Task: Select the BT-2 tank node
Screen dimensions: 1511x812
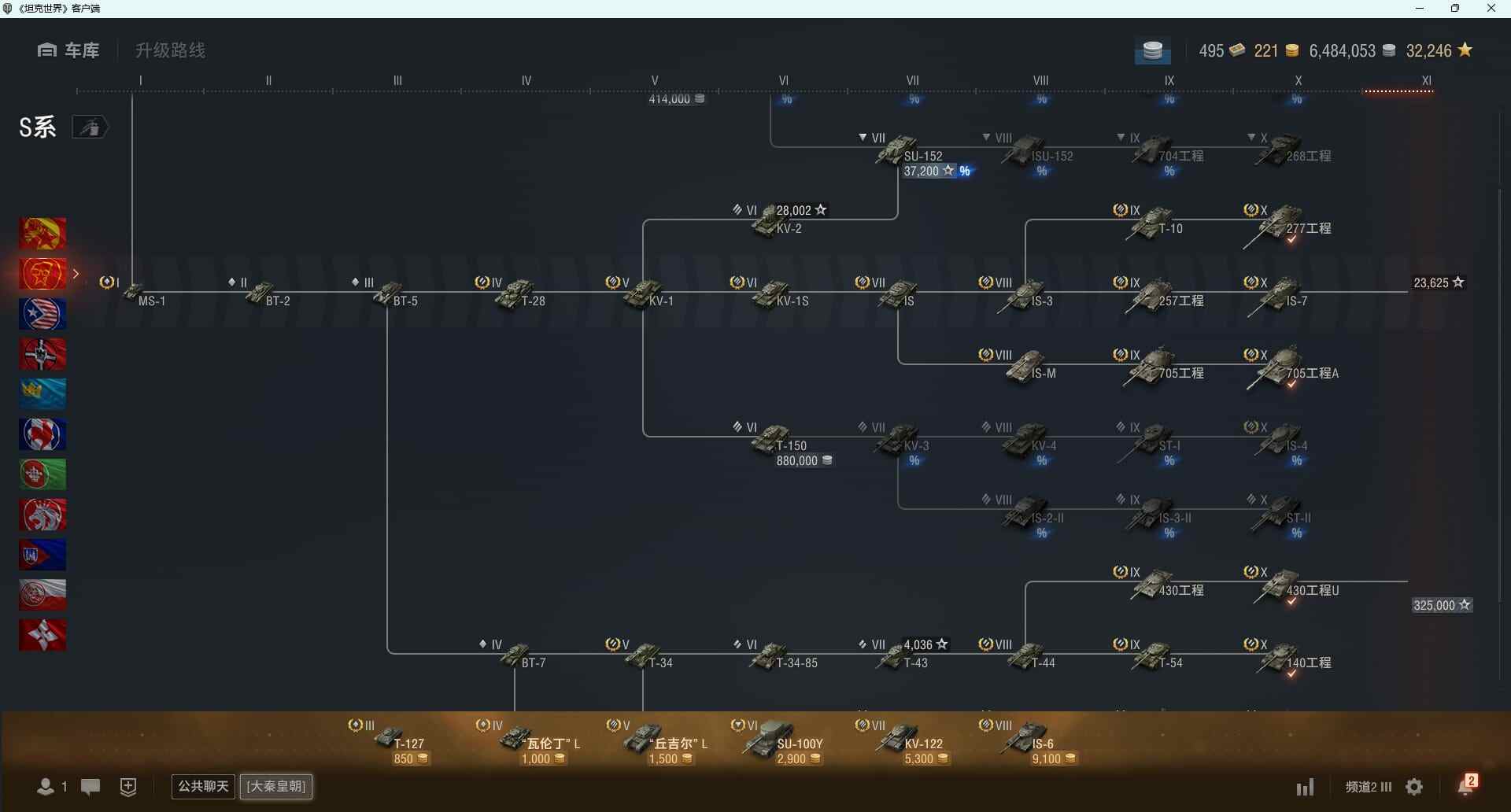Action: [x=261, y=293]
